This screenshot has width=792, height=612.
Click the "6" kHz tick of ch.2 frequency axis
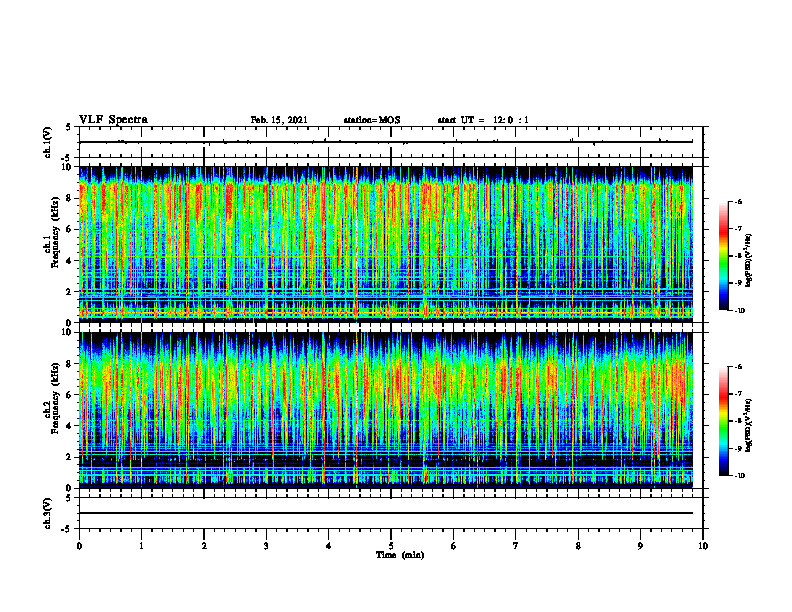click(x=69, y=395)
